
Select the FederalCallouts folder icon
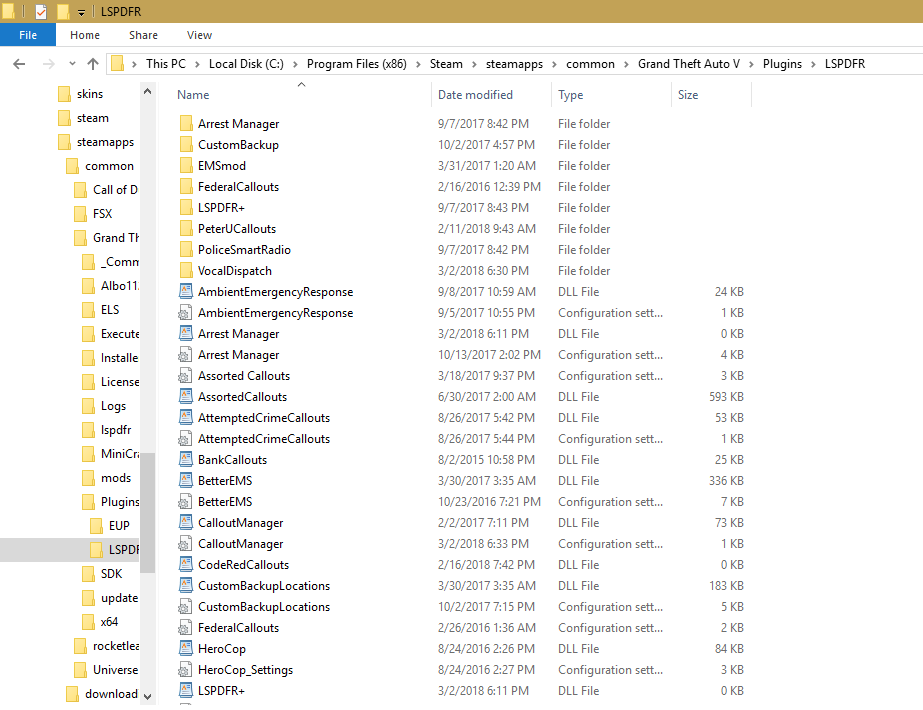coord(185,186)
